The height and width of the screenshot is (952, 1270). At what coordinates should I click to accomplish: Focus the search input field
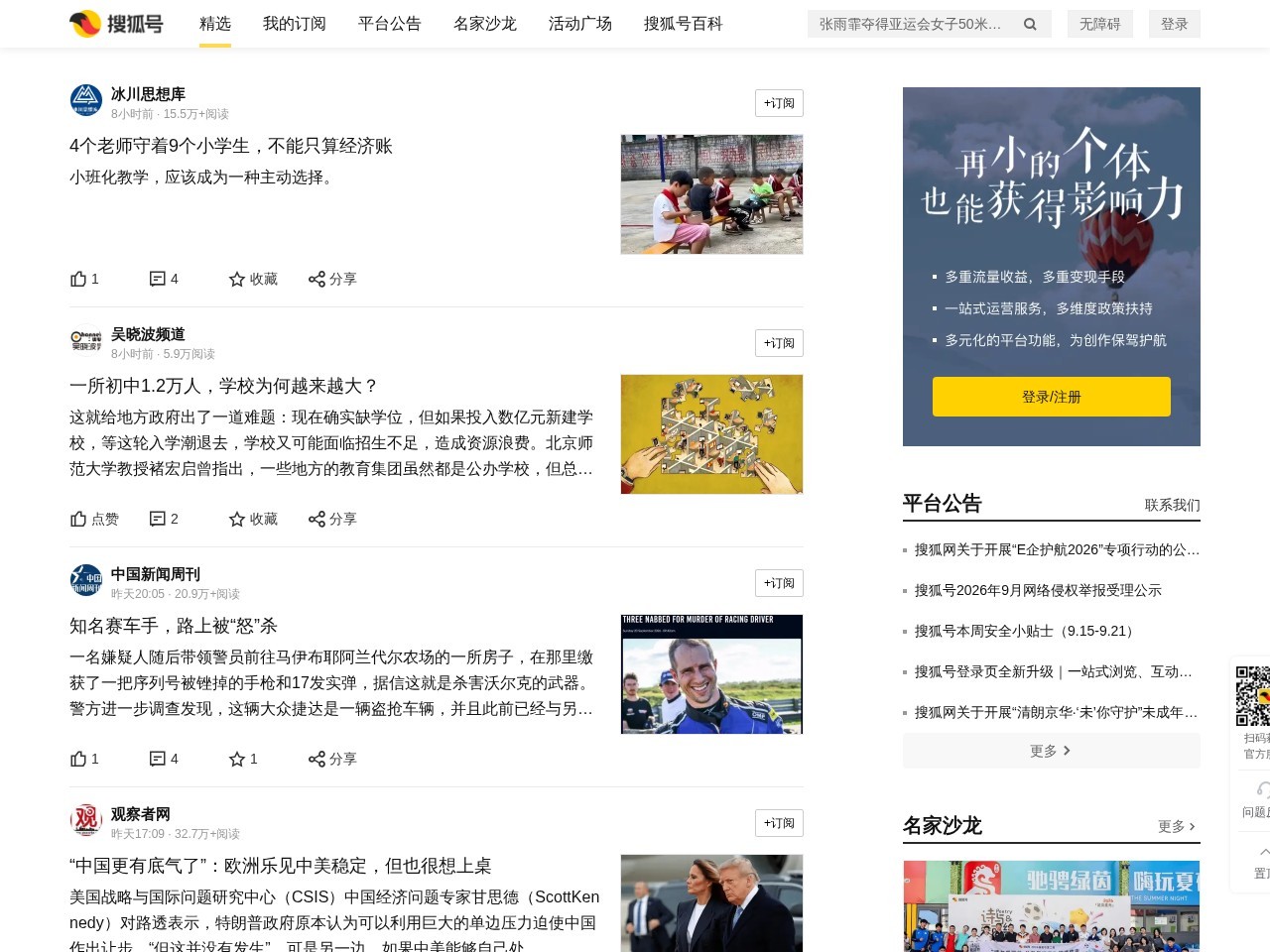(911, 24)
